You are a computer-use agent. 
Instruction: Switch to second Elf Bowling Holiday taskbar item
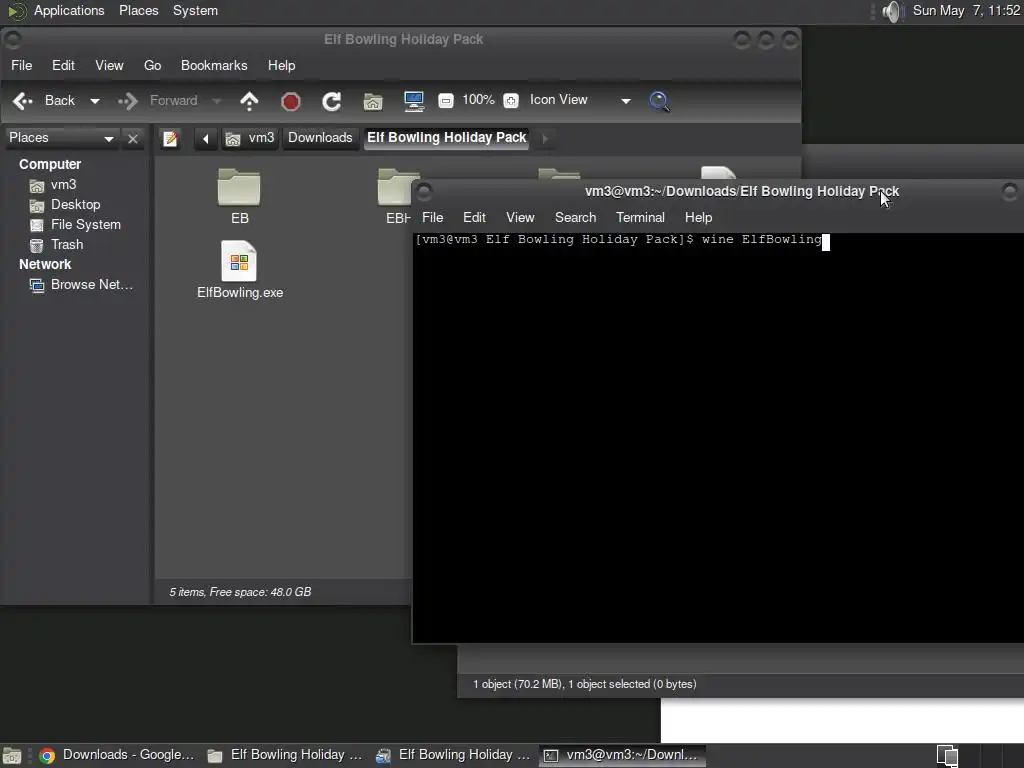click(453, 755)
